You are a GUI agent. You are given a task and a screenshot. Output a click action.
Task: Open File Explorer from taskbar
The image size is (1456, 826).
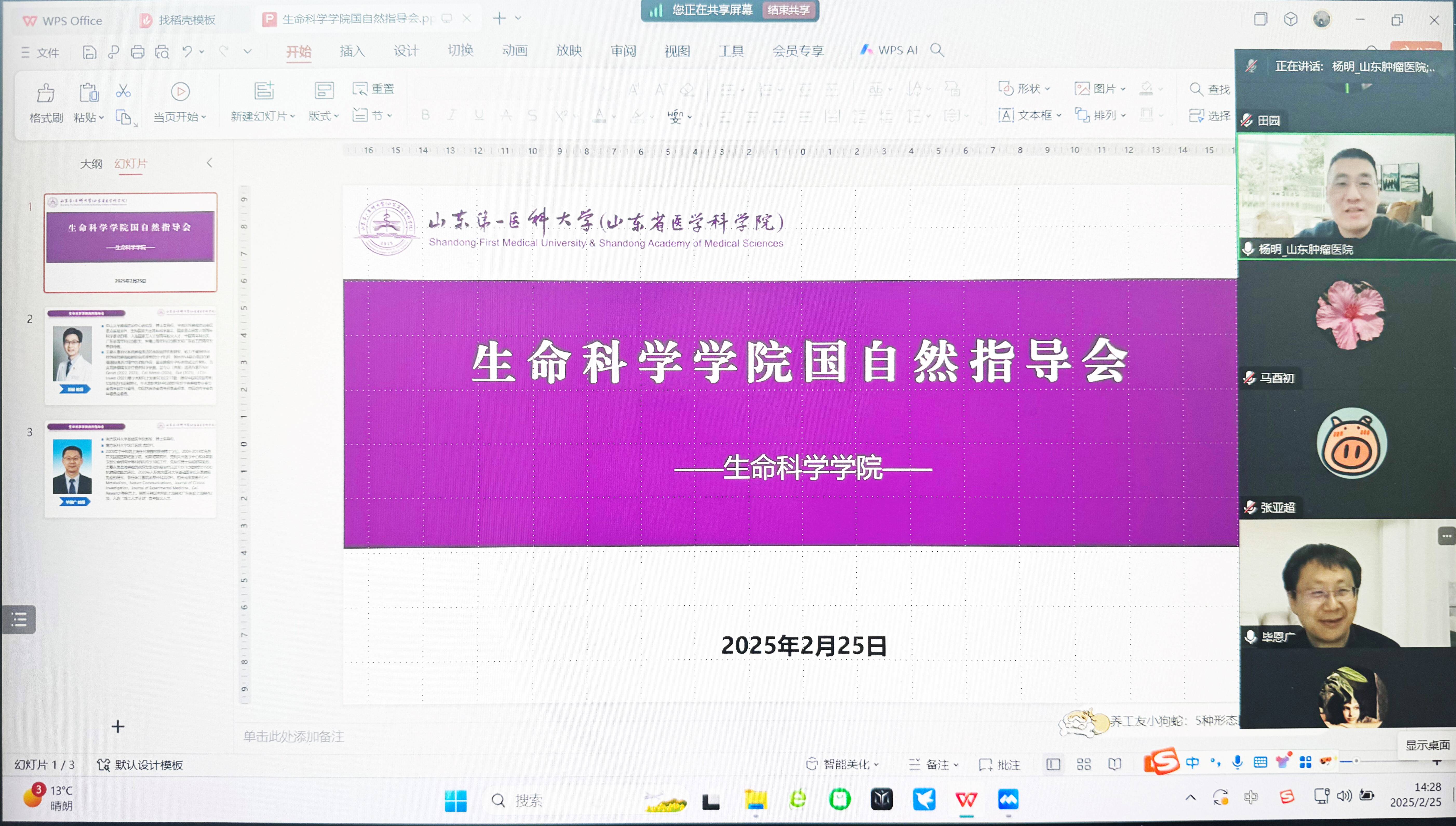tap(755, 799)
